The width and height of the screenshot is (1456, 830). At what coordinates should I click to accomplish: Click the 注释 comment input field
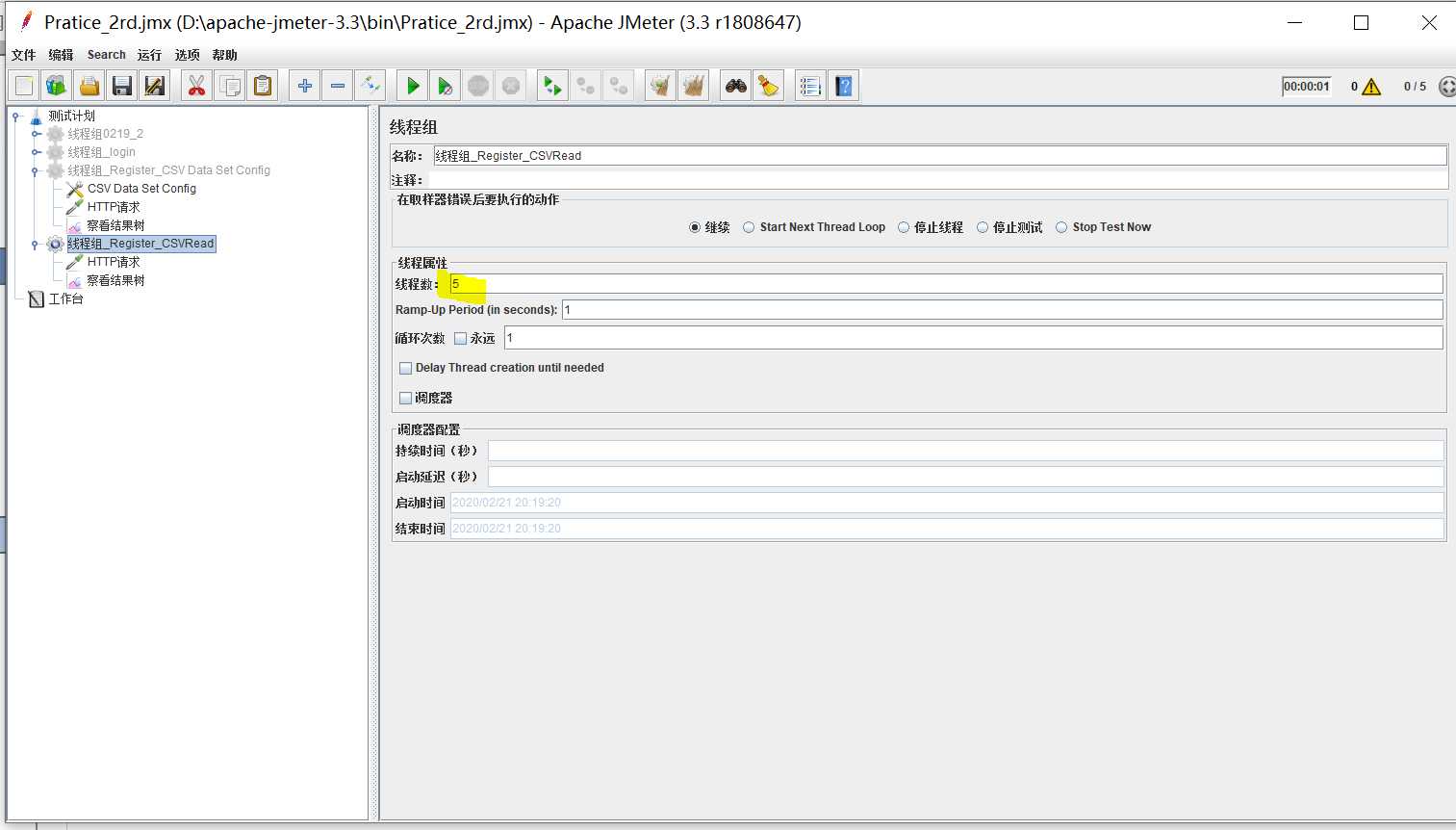(936, 180)
